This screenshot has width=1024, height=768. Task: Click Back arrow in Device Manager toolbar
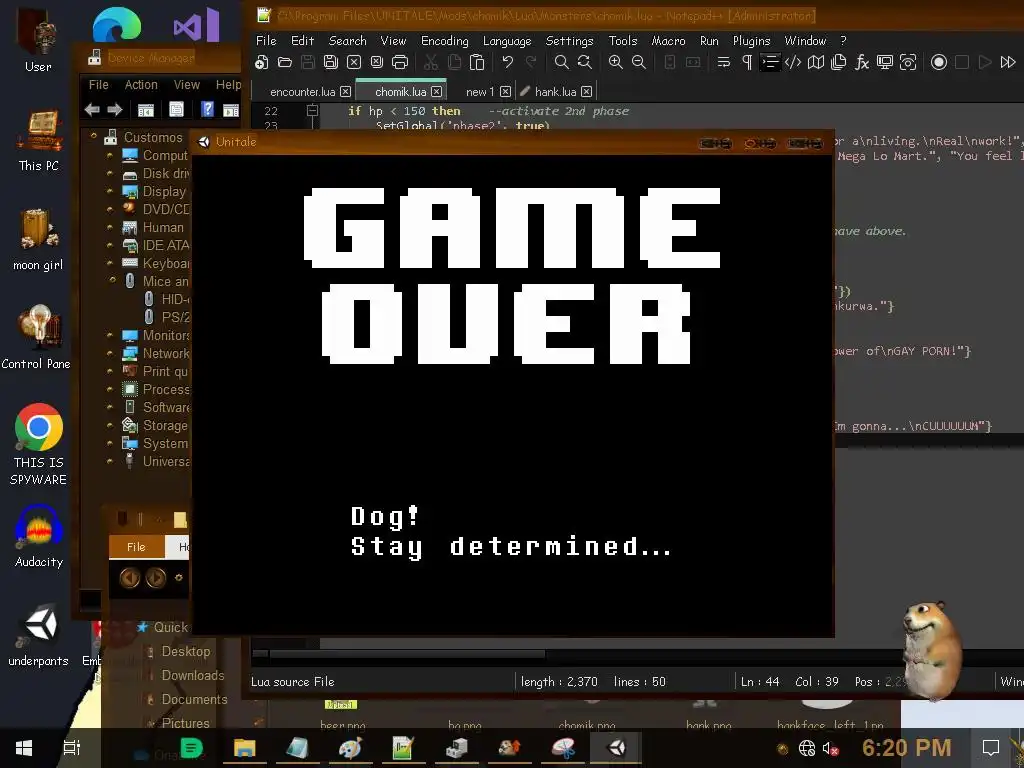click(92, 110)
